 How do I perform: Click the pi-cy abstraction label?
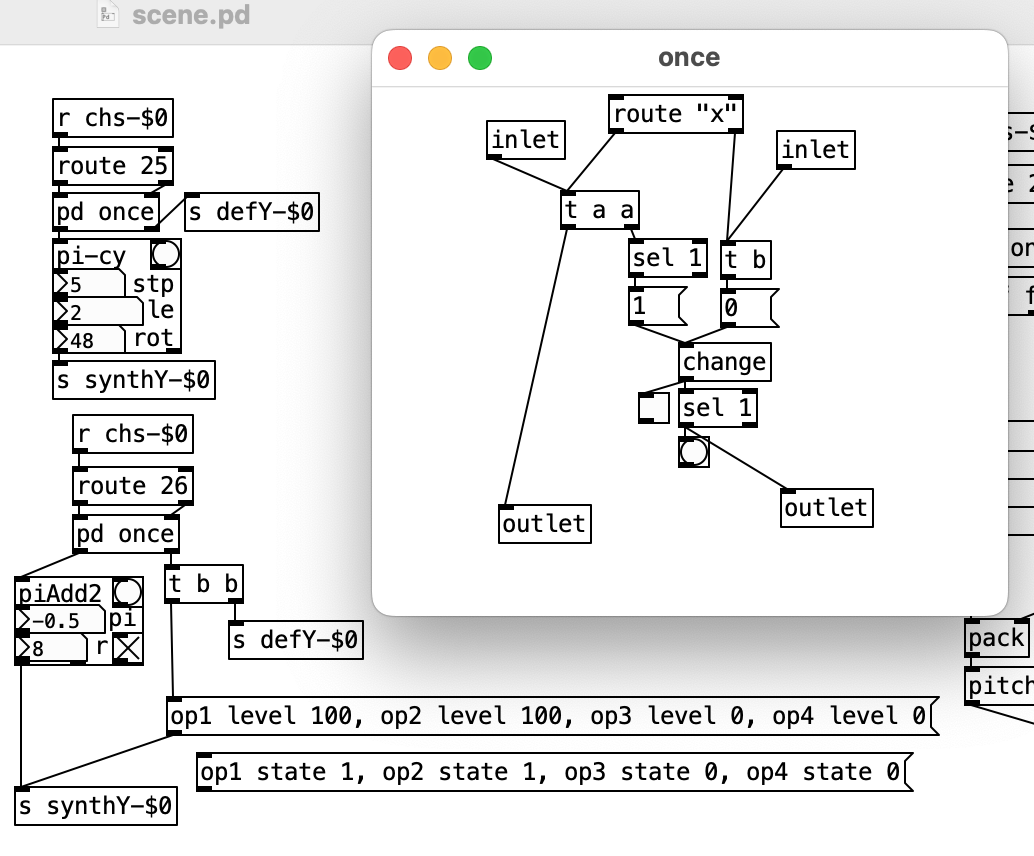[x=91, y=256]
